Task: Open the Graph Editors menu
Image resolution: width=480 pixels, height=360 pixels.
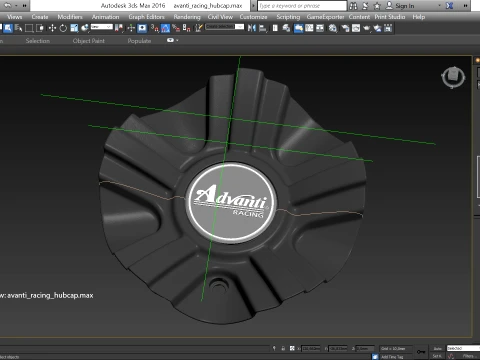Action: pos(147,17)
